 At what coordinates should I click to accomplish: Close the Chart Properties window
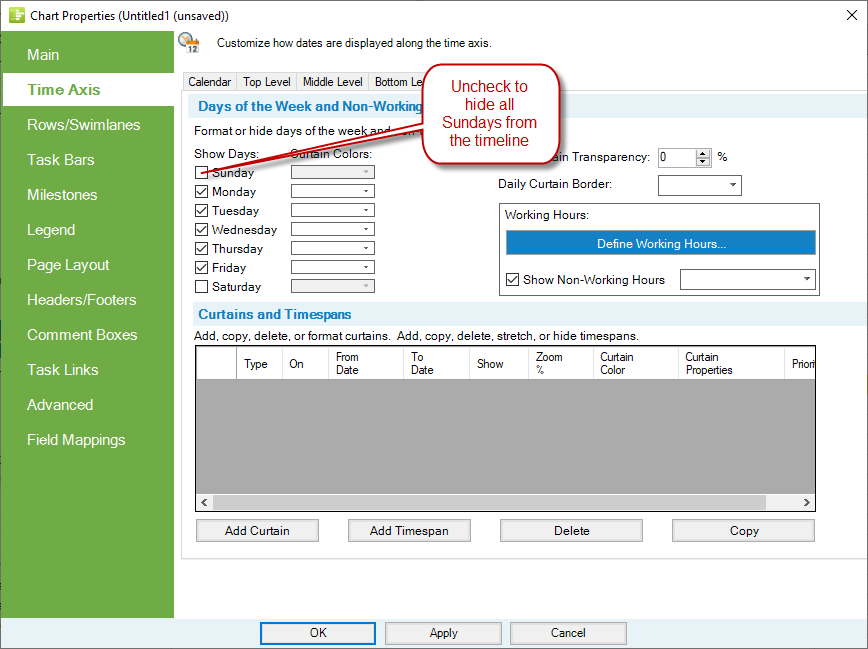pyautogui.click(x=852, y=15)
